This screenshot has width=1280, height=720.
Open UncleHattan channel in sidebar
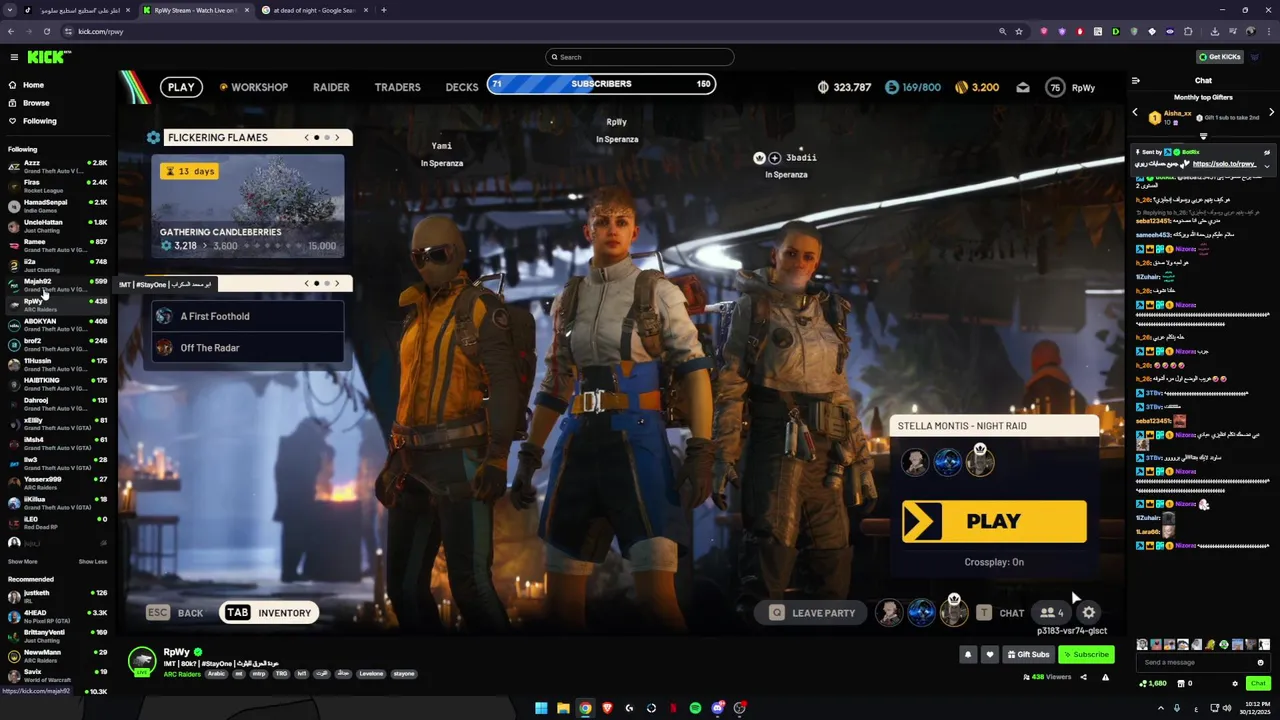59,226
